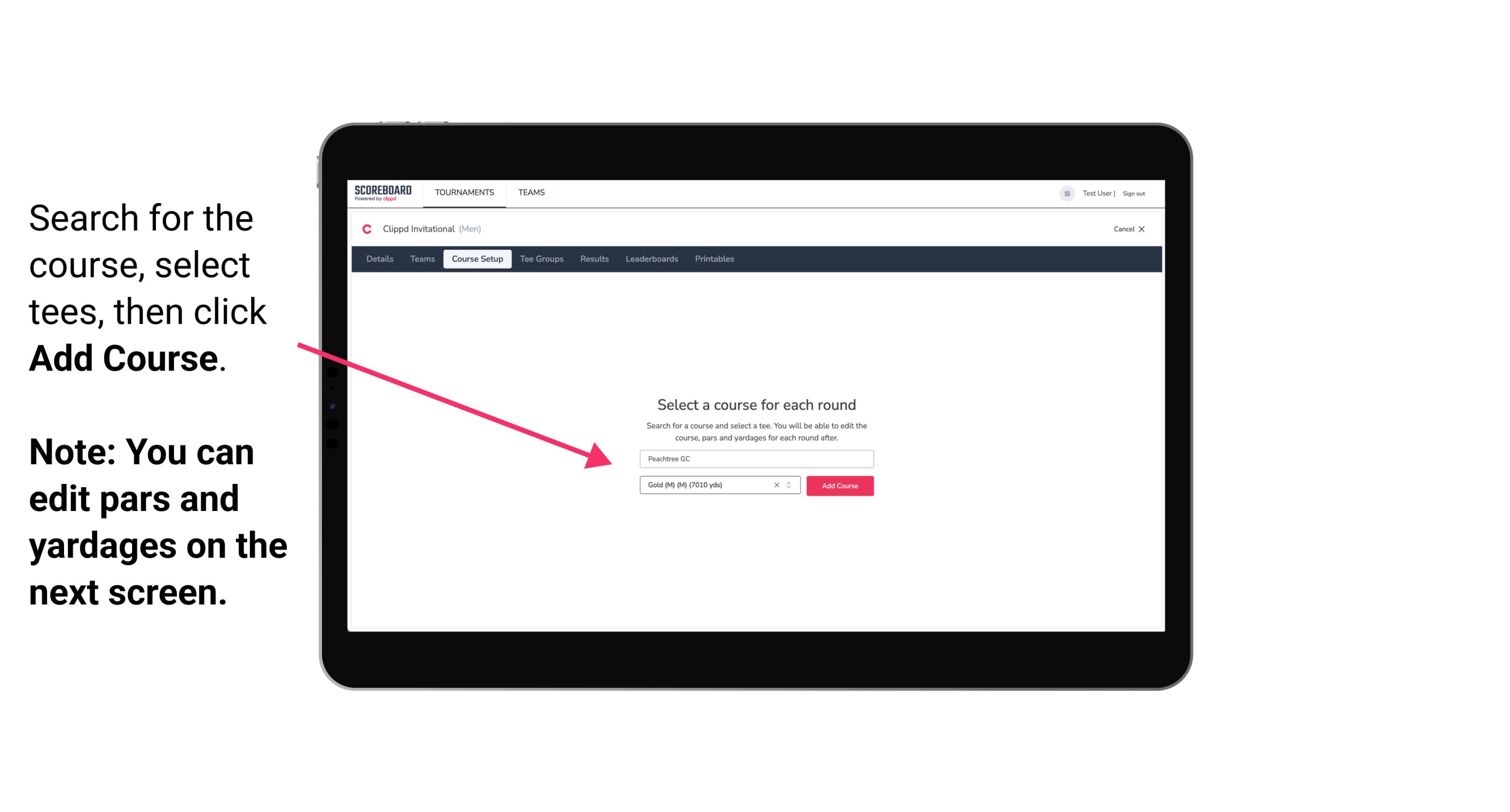Click Add Course button
1510x812 pixels.
tap(838, 486)
